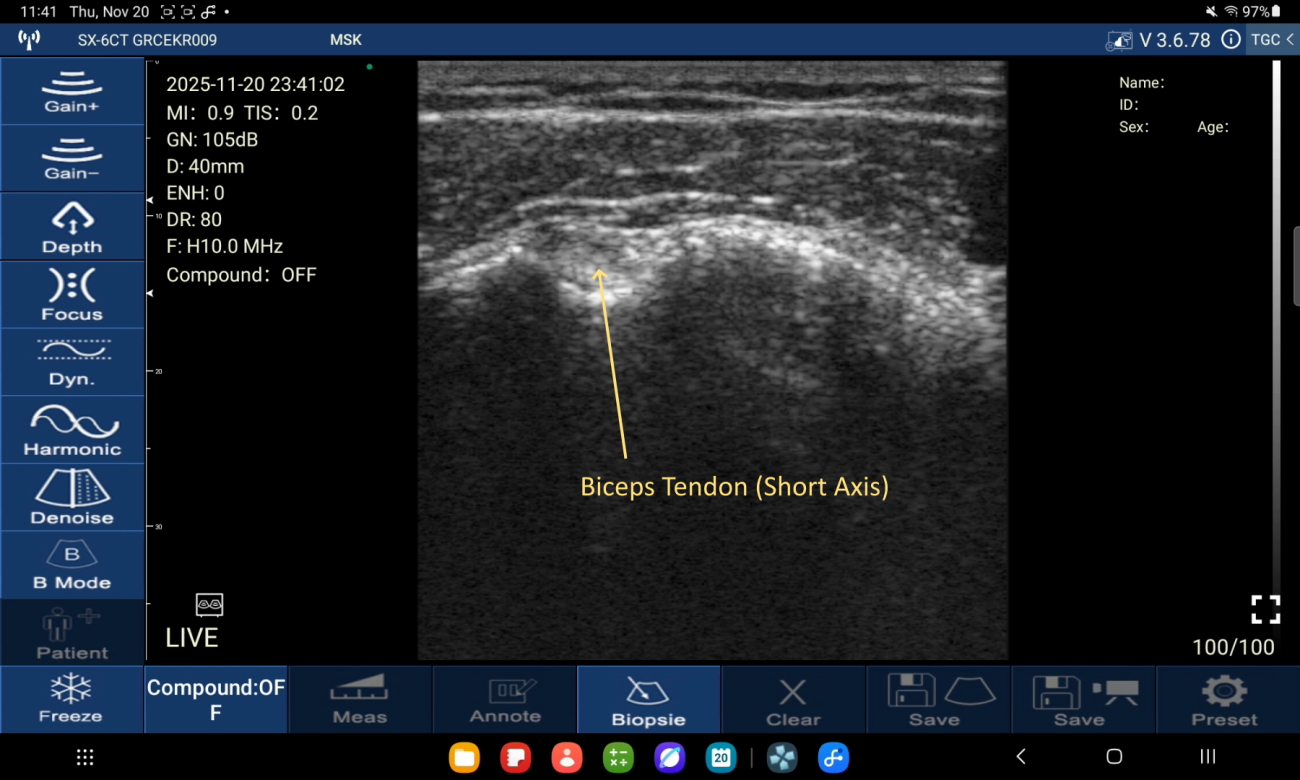
Task: Go back with Android back button
Action: click(1020, 756)
